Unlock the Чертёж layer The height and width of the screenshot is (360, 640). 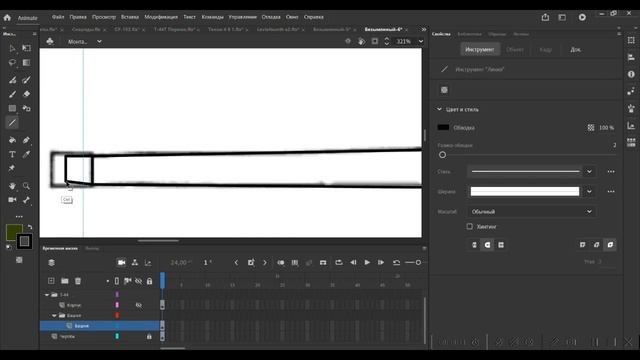[x=149, y=336]
